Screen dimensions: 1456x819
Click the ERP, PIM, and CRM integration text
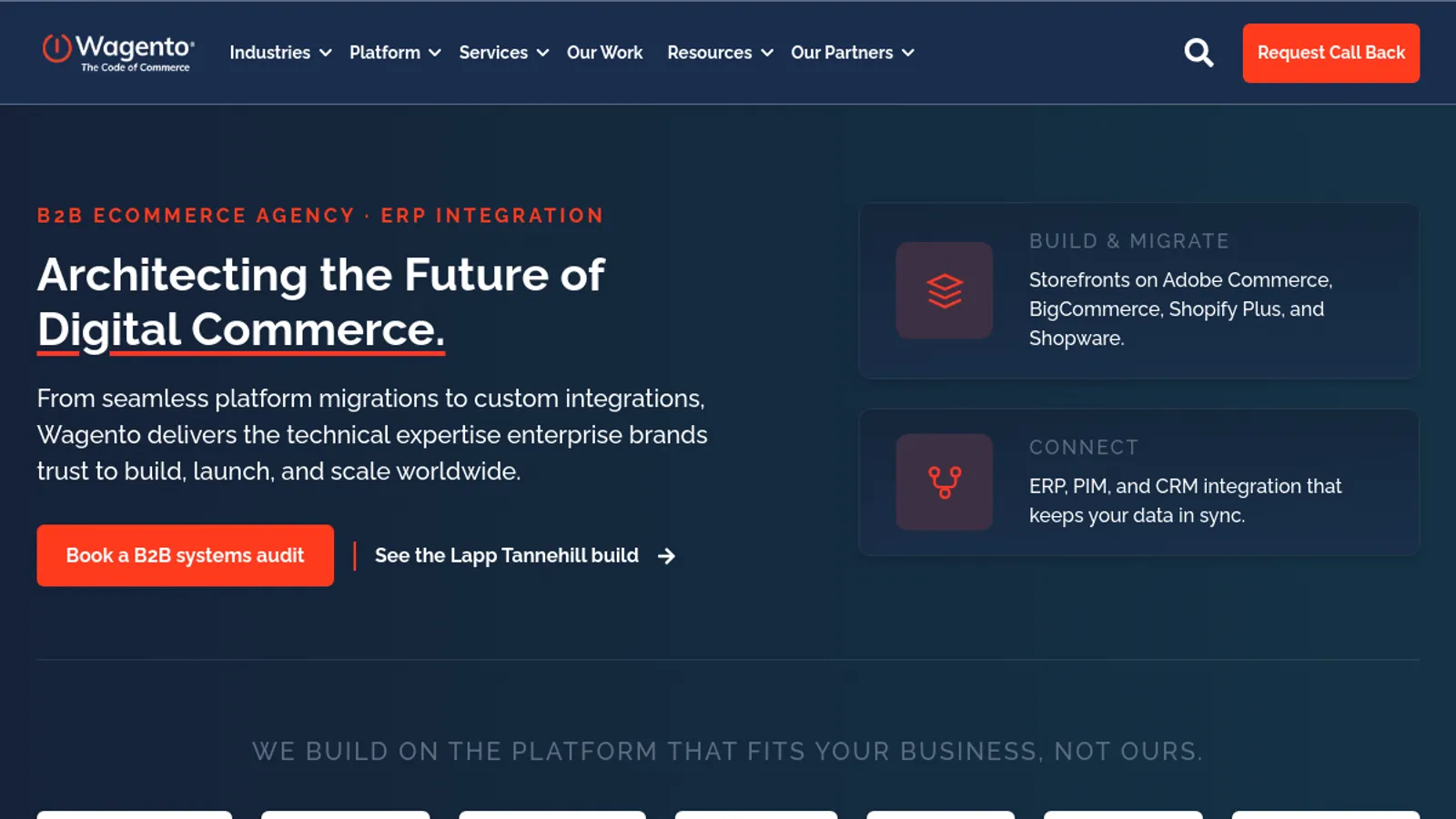point(1185,500)
